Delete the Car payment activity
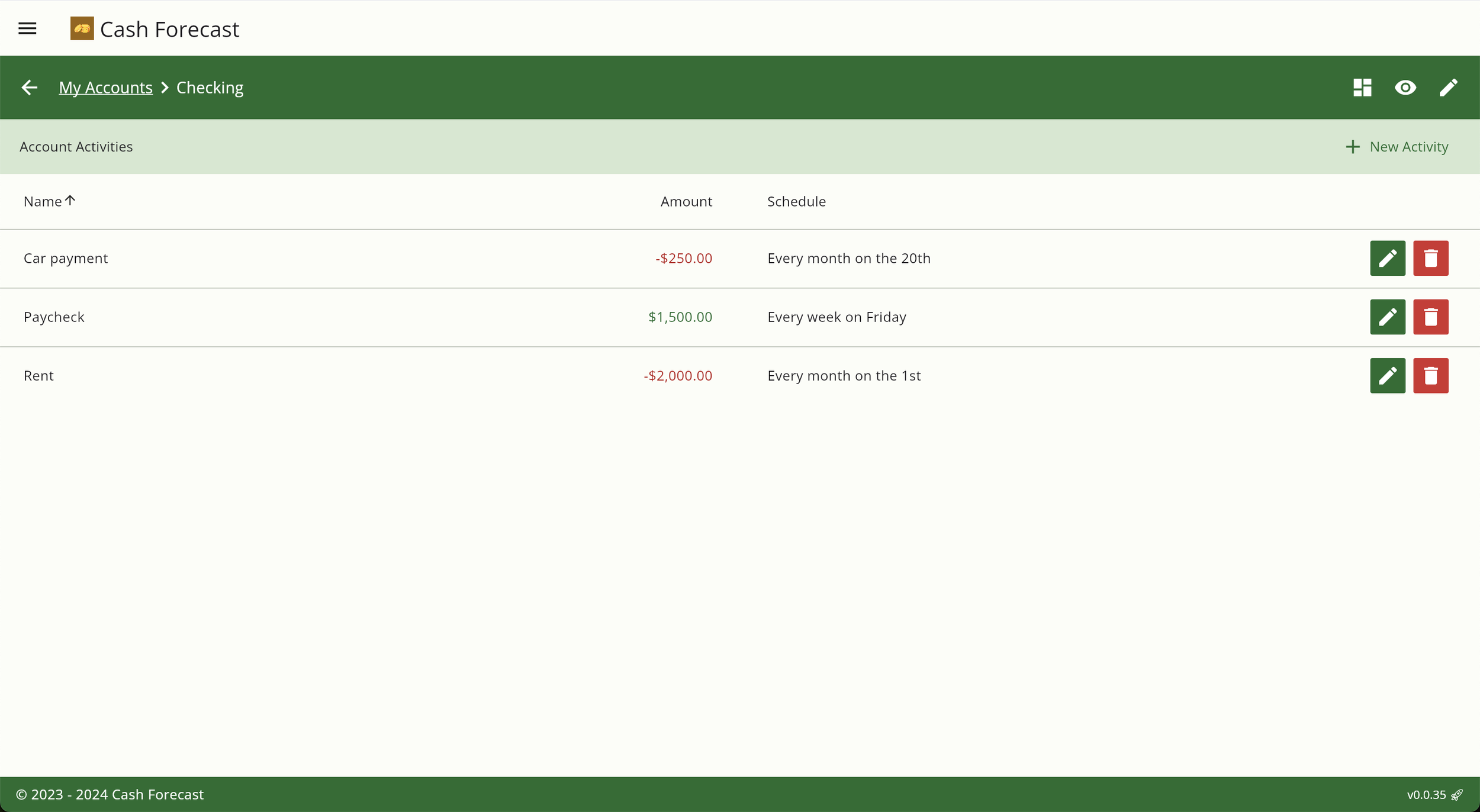Screen dimensions: 1480x812 coord(1430,258)
